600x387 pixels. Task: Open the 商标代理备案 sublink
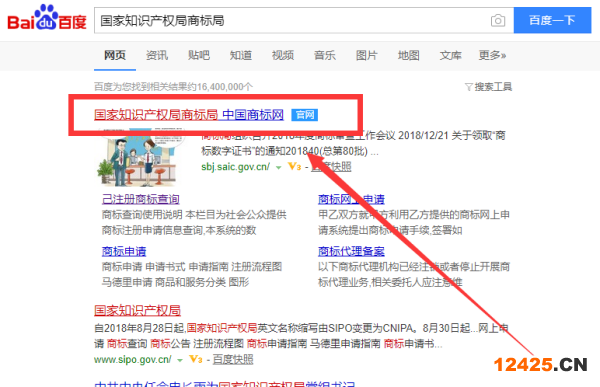(351, 251)
